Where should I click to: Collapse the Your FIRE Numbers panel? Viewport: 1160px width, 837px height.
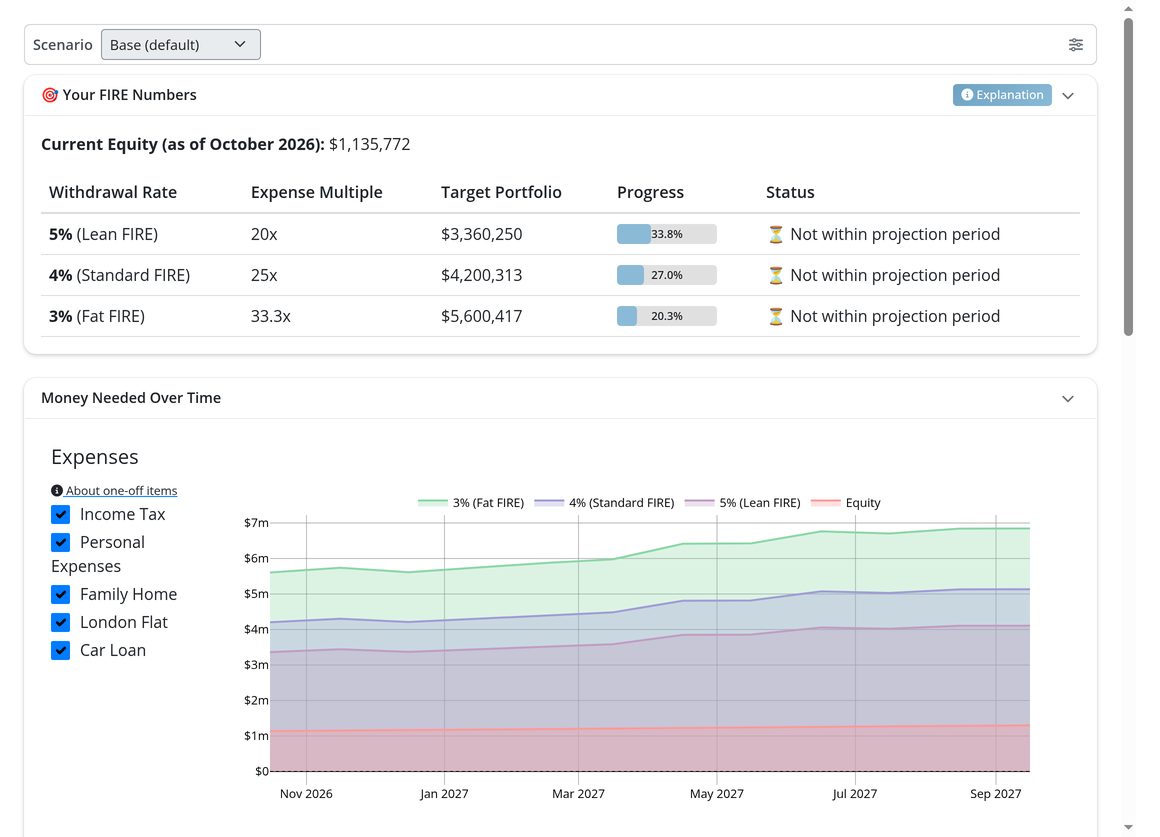[1068, 95]
